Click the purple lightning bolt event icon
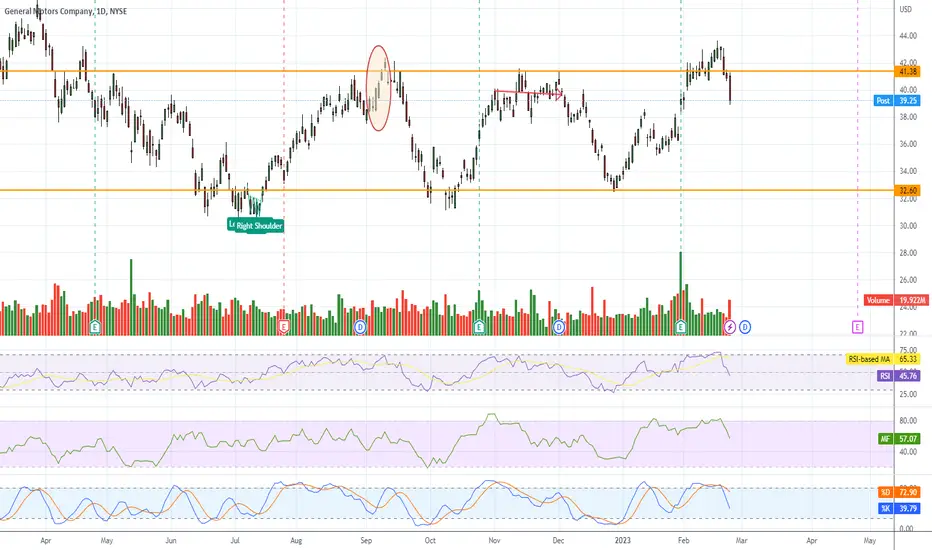 click(730, 326)
